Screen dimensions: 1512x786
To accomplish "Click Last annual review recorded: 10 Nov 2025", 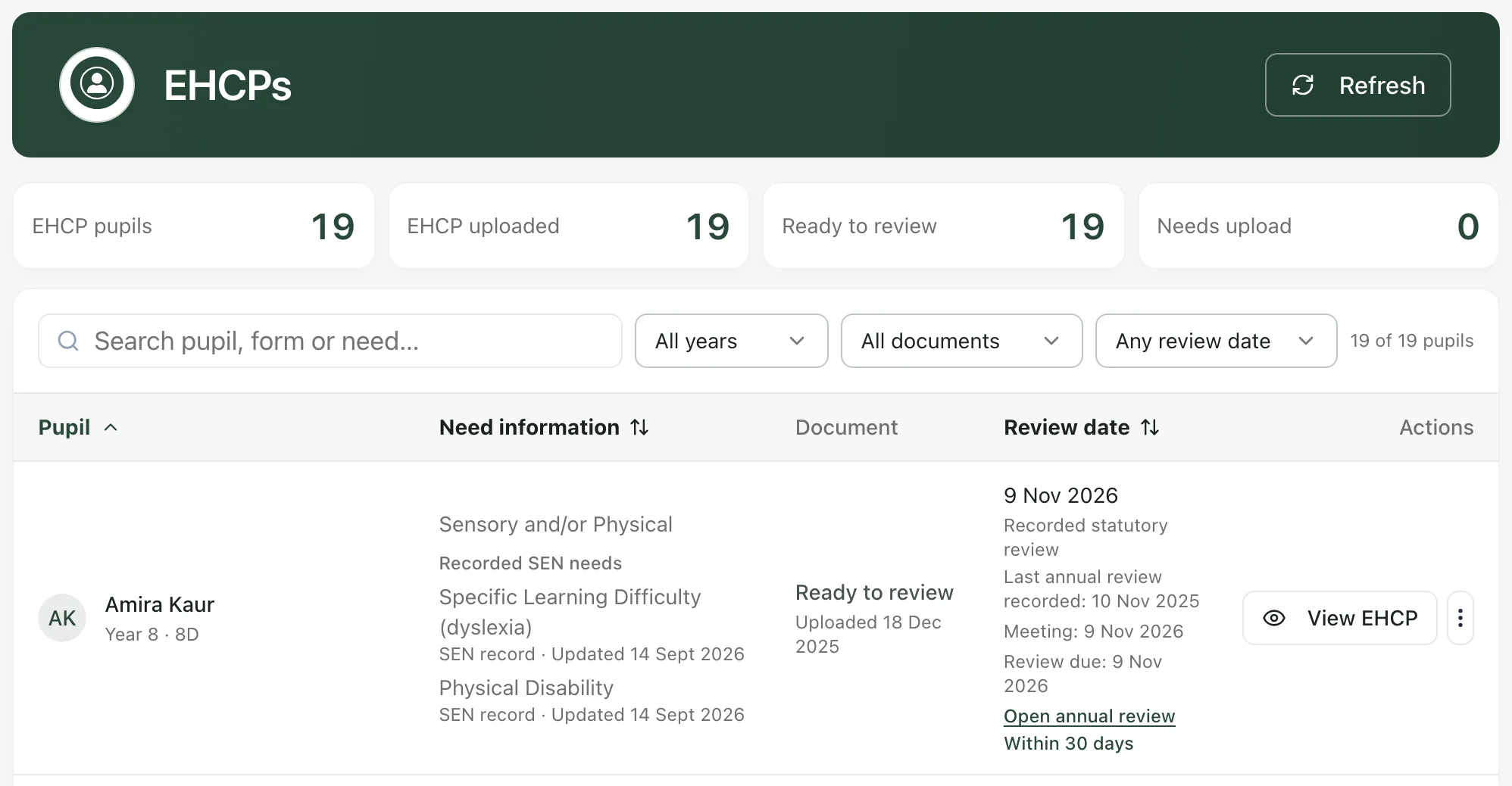I will tap(1101, 589).
